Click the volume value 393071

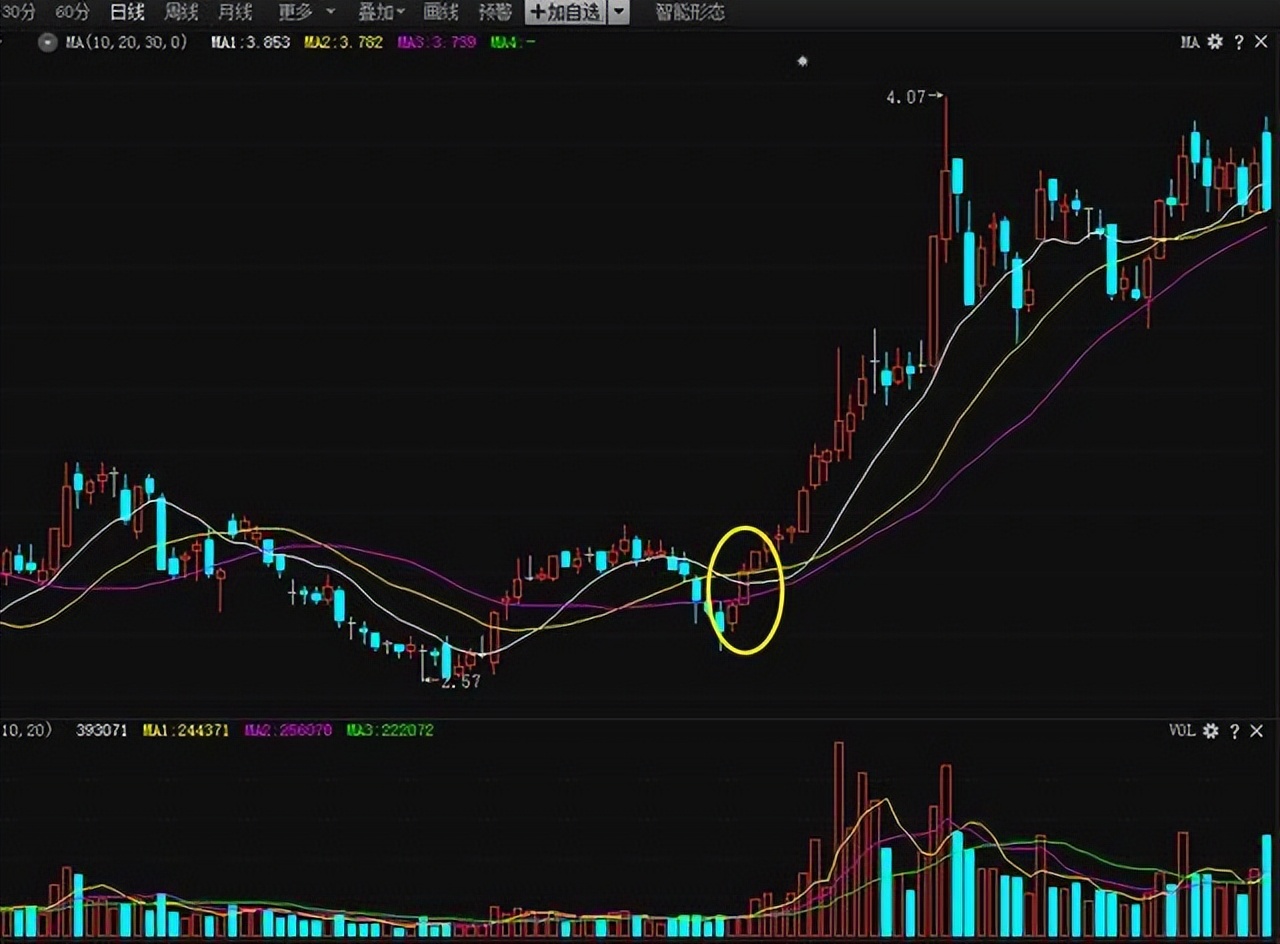[x=102, y=730]
